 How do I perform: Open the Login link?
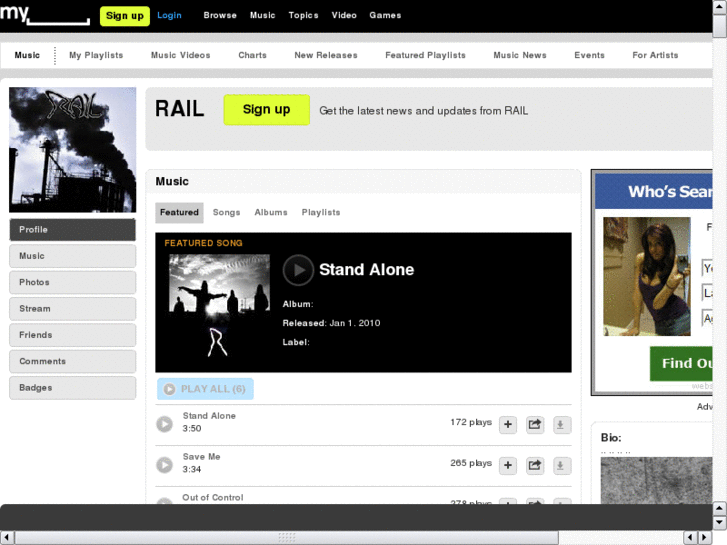click(x=169, y=15)
